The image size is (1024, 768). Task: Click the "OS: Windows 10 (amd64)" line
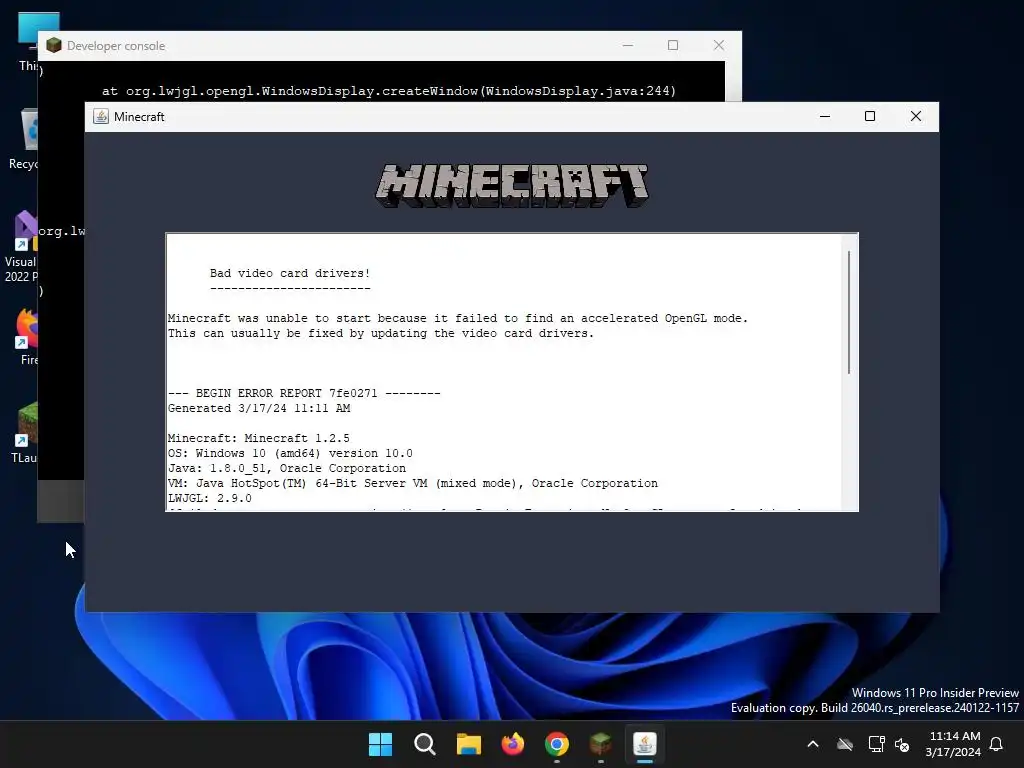coord(290,453)
